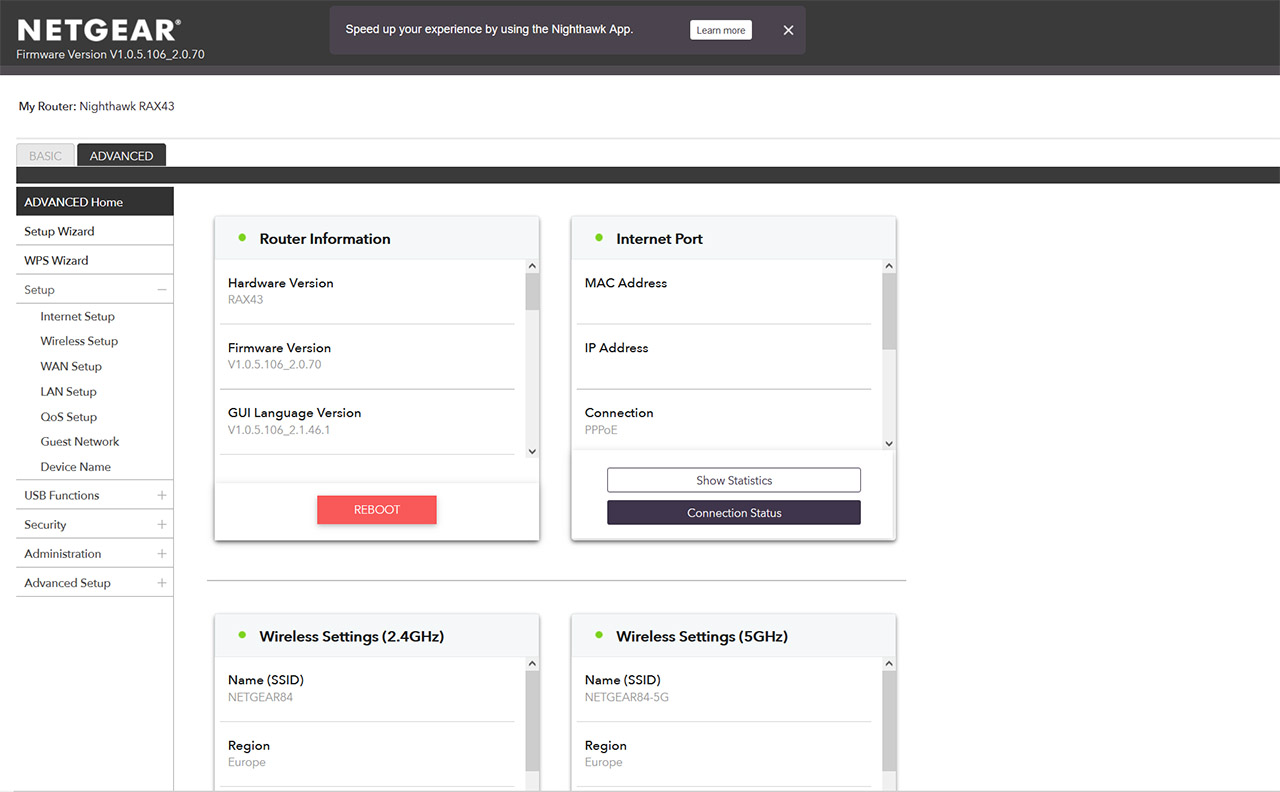
Task: Switch to the ADVANCED tab
Action: click(121, 156)
